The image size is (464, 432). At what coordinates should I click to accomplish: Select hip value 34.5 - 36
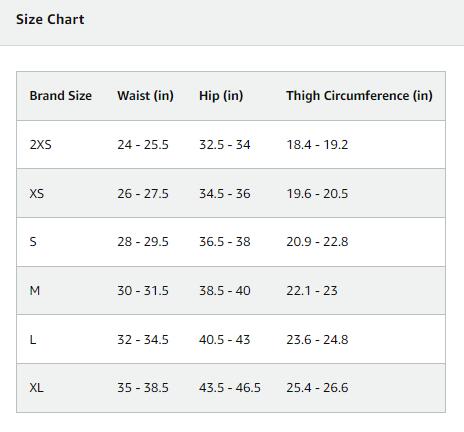tap(225, 194)
